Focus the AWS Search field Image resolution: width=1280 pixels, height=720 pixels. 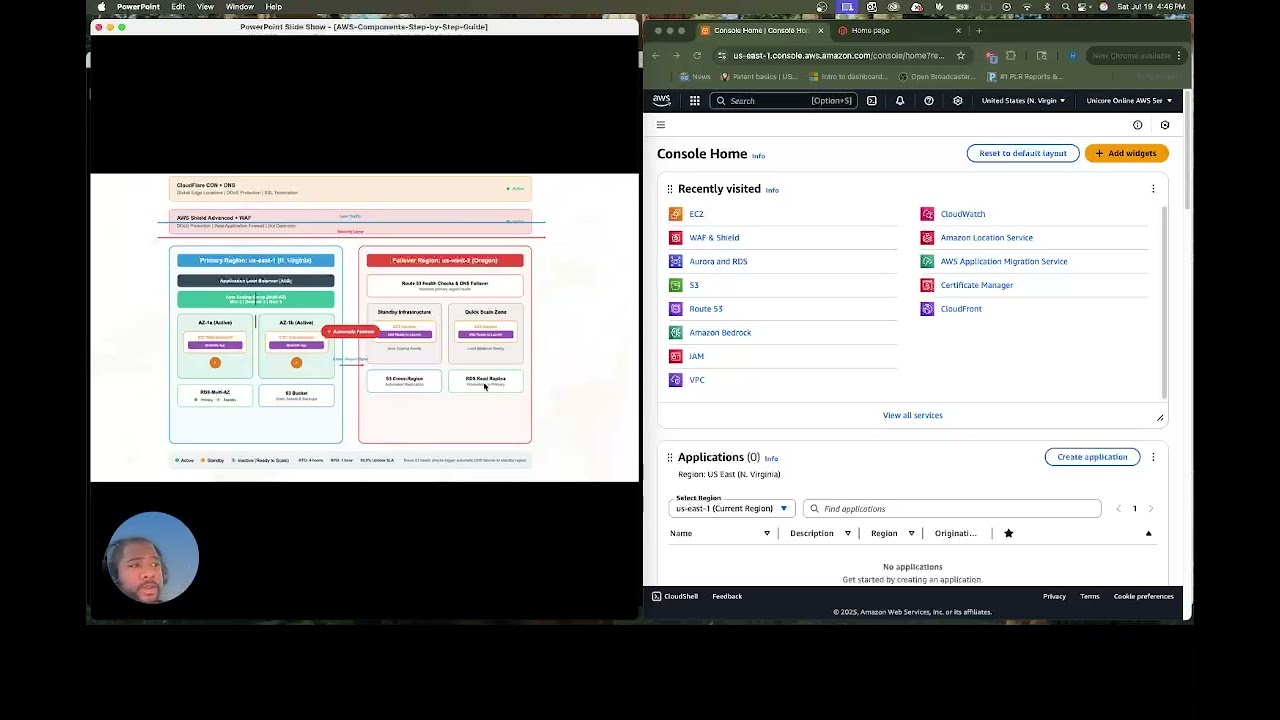tap(783, 100)
